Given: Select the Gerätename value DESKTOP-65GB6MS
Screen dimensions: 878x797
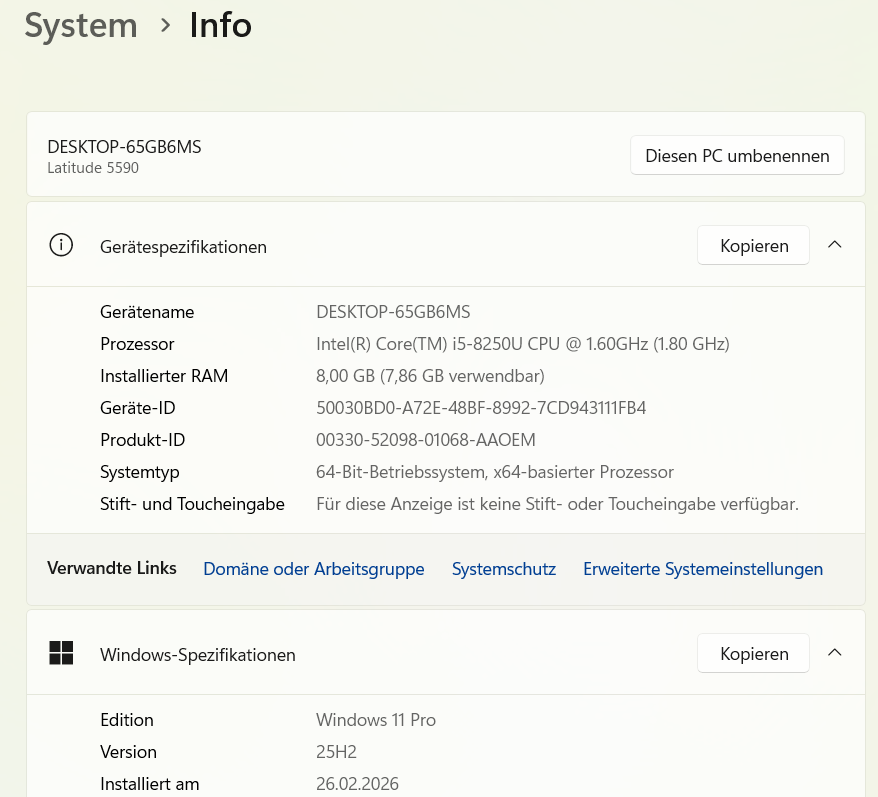Looking at the screenshot, I should click(393, 312).
